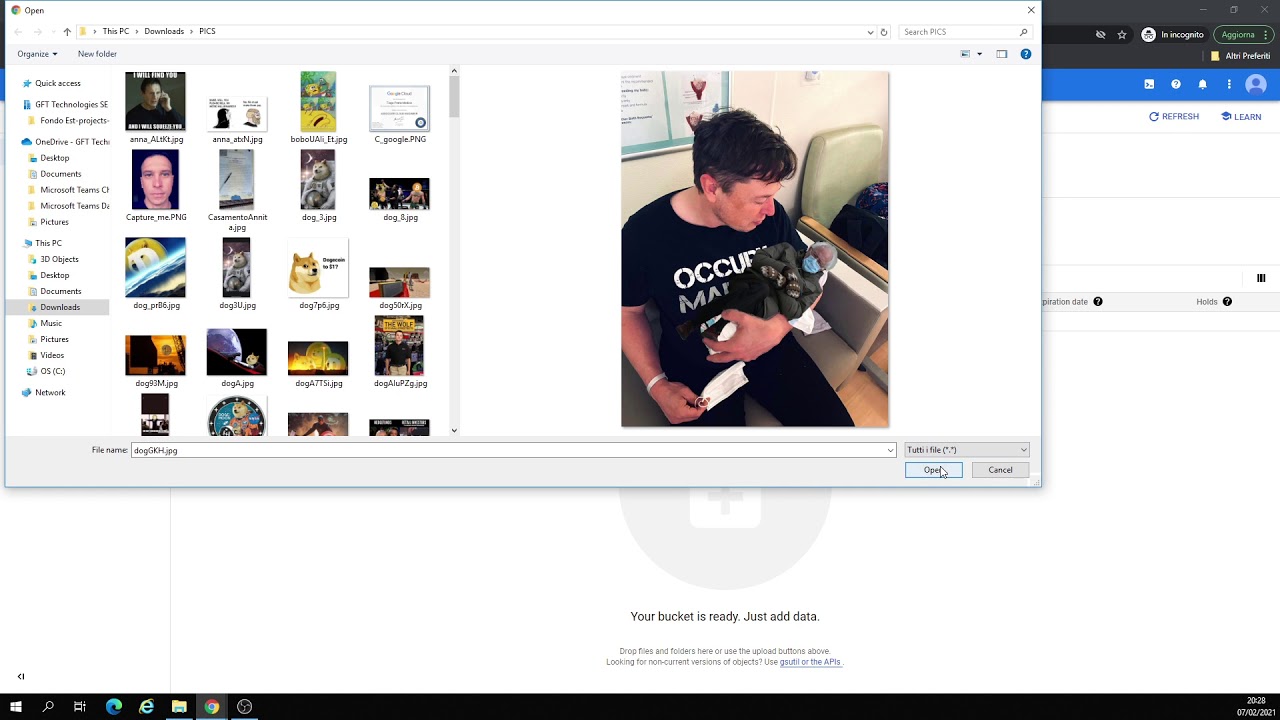The height and width of the screenshot is (720, 1280).
Task: Open Windows taskbar search
Action: [x=48, y=707]
